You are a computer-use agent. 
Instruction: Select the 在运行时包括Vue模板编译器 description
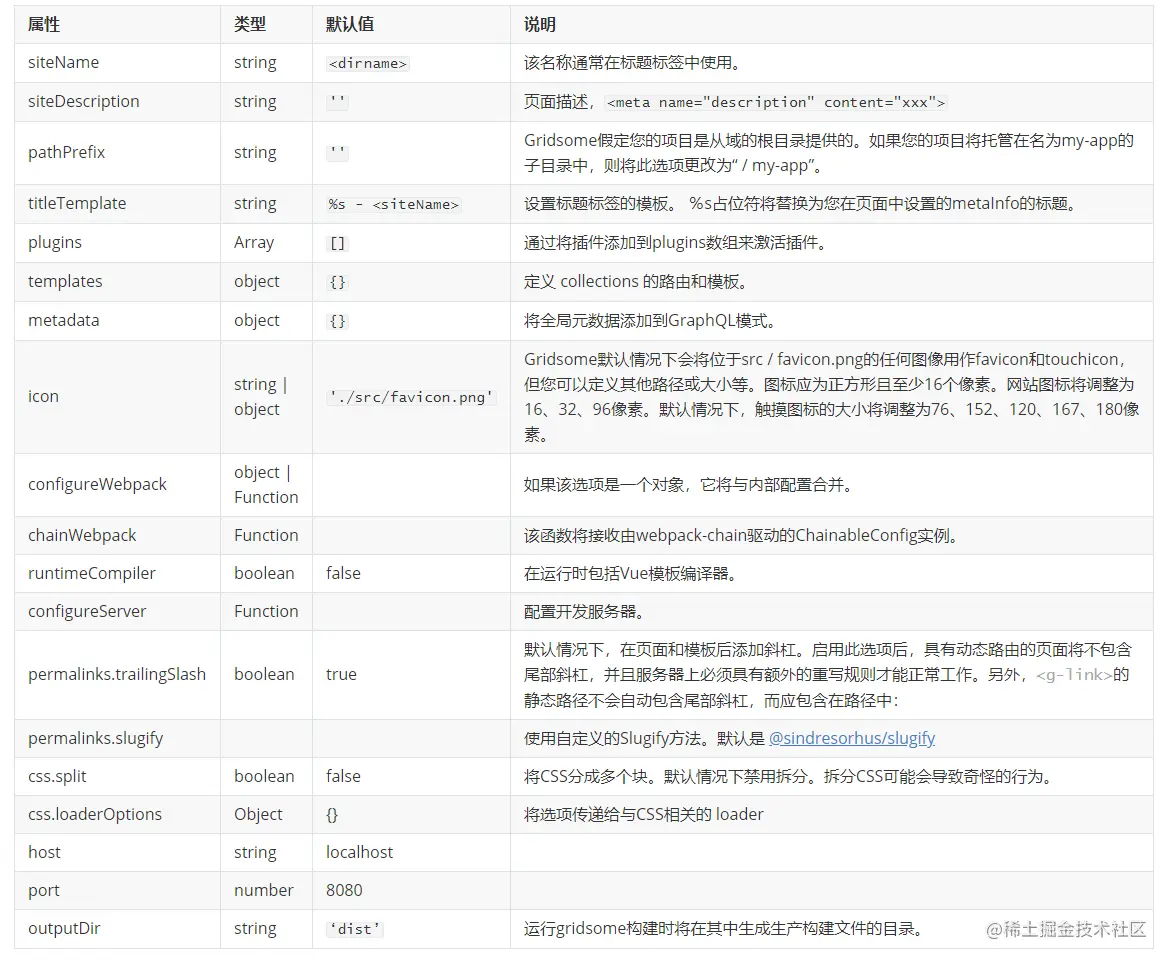click(x=632, y=573)
